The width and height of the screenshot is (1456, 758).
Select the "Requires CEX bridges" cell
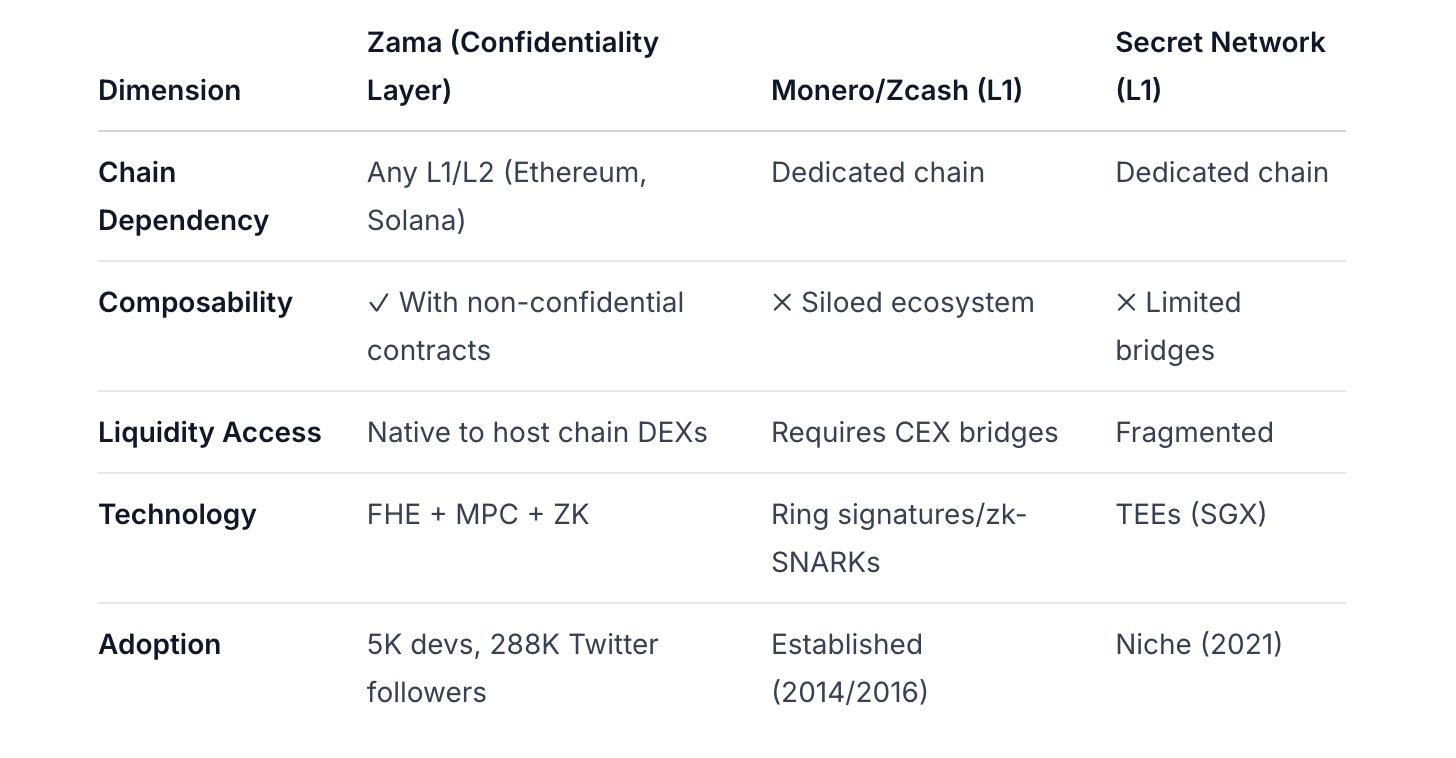(914, 433)
